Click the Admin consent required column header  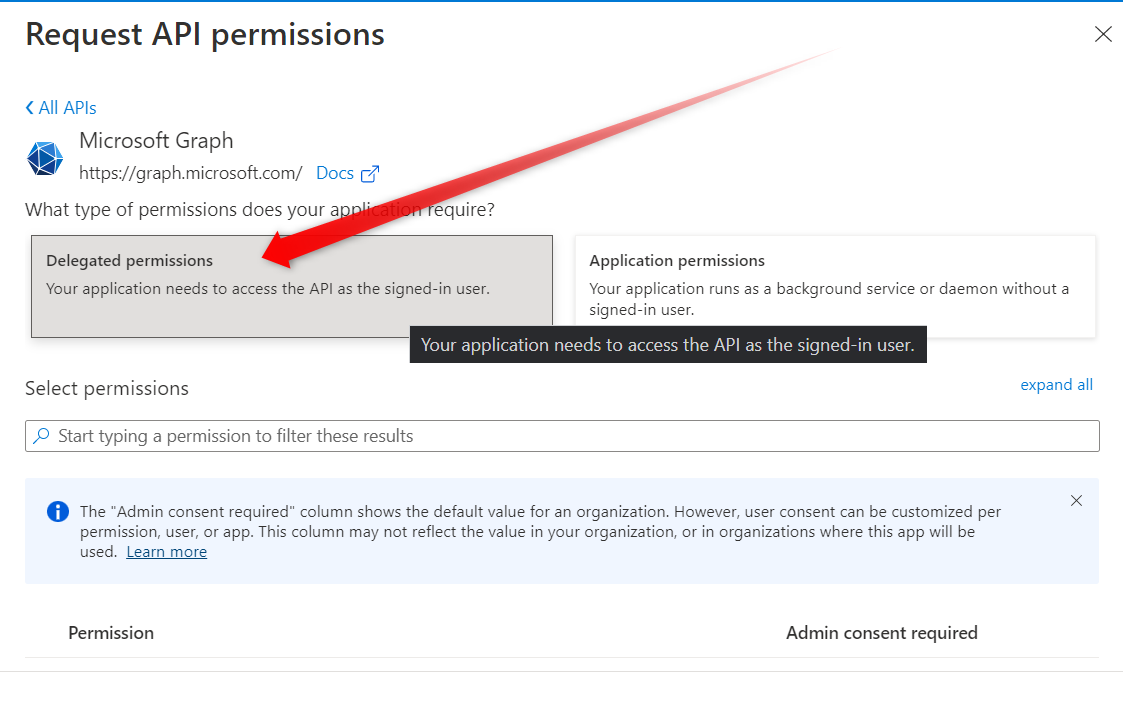click(881, 633)
